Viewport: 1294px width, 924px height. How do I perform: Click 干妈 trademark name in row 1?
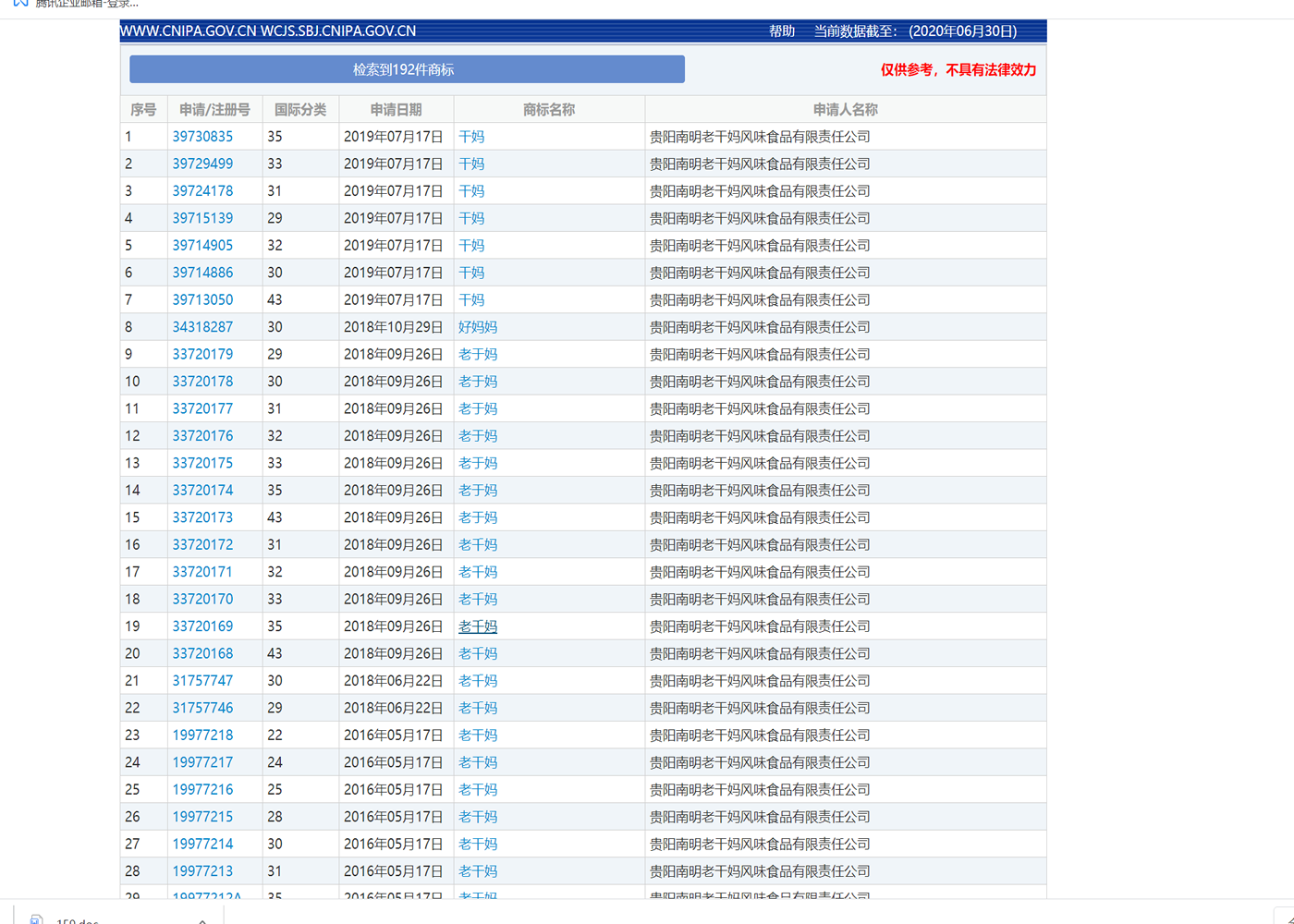pos(471,137)
